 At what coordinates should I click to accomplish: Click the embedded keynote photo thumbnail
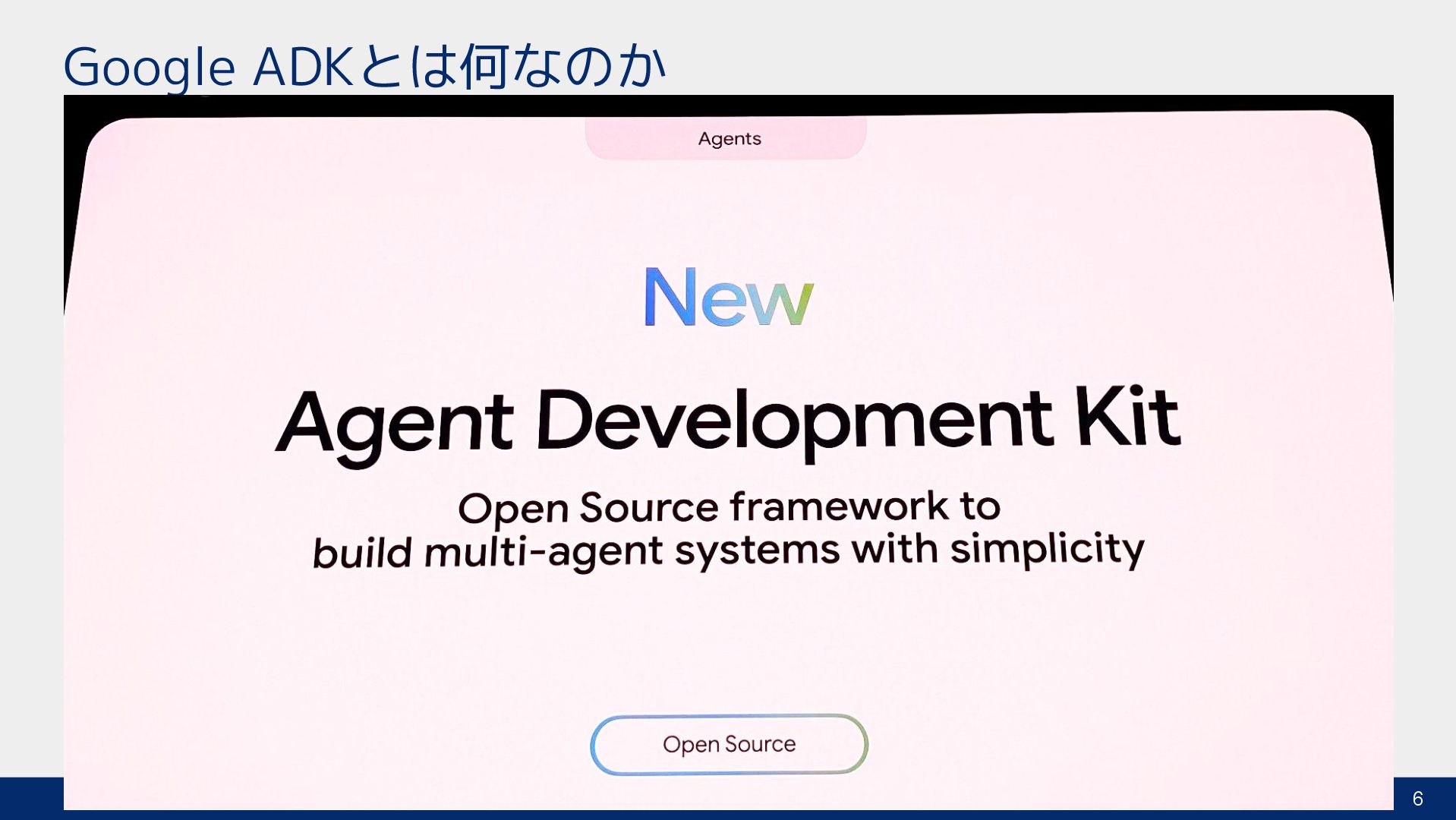(x=729, y=452)
